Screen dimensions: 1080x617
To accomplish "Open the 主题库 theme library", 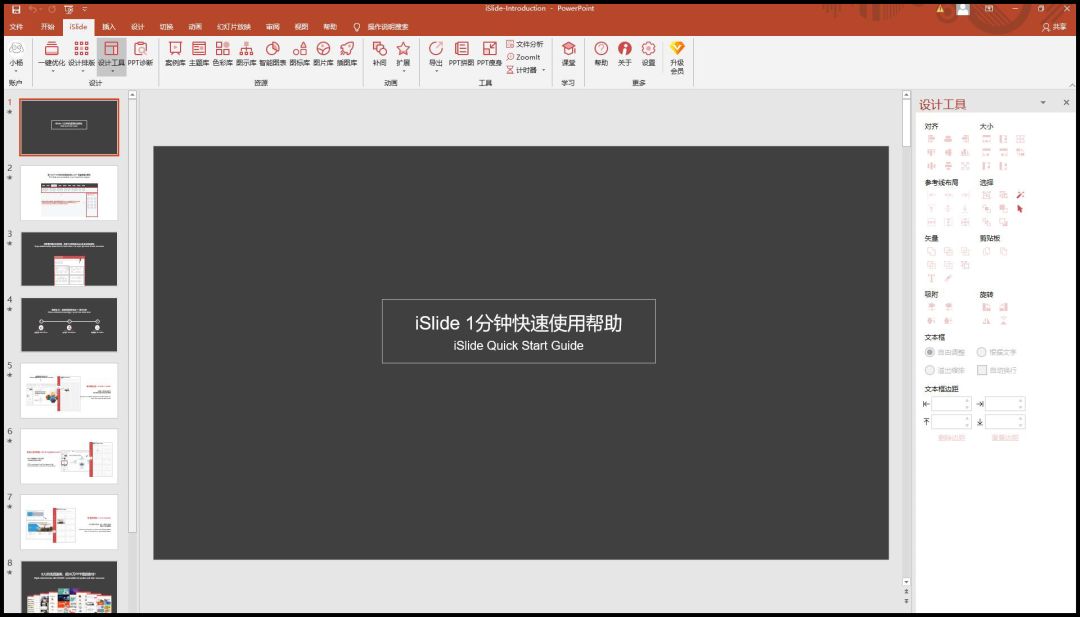I will pos(198,54).
